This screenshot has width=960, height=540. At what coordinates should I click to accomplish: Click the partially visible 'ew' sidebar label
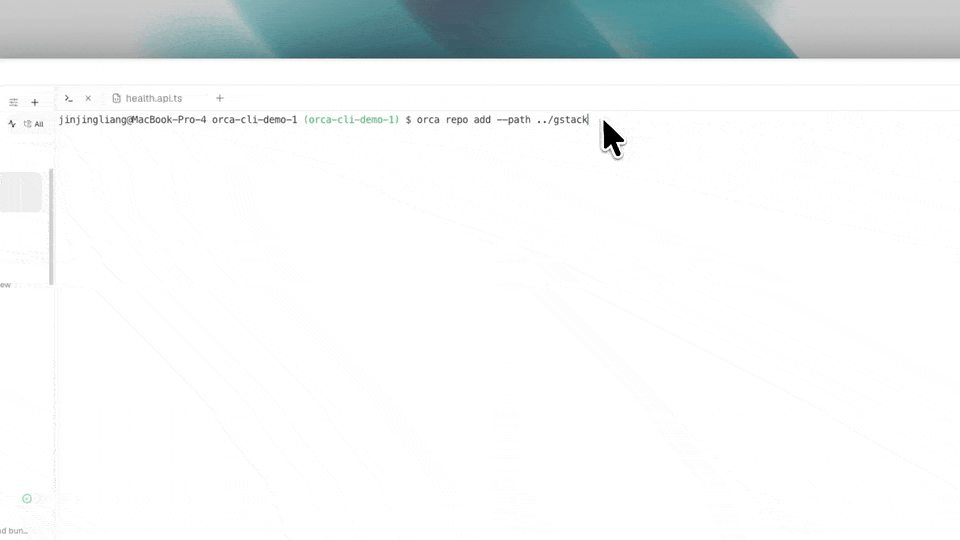point(6,285)
